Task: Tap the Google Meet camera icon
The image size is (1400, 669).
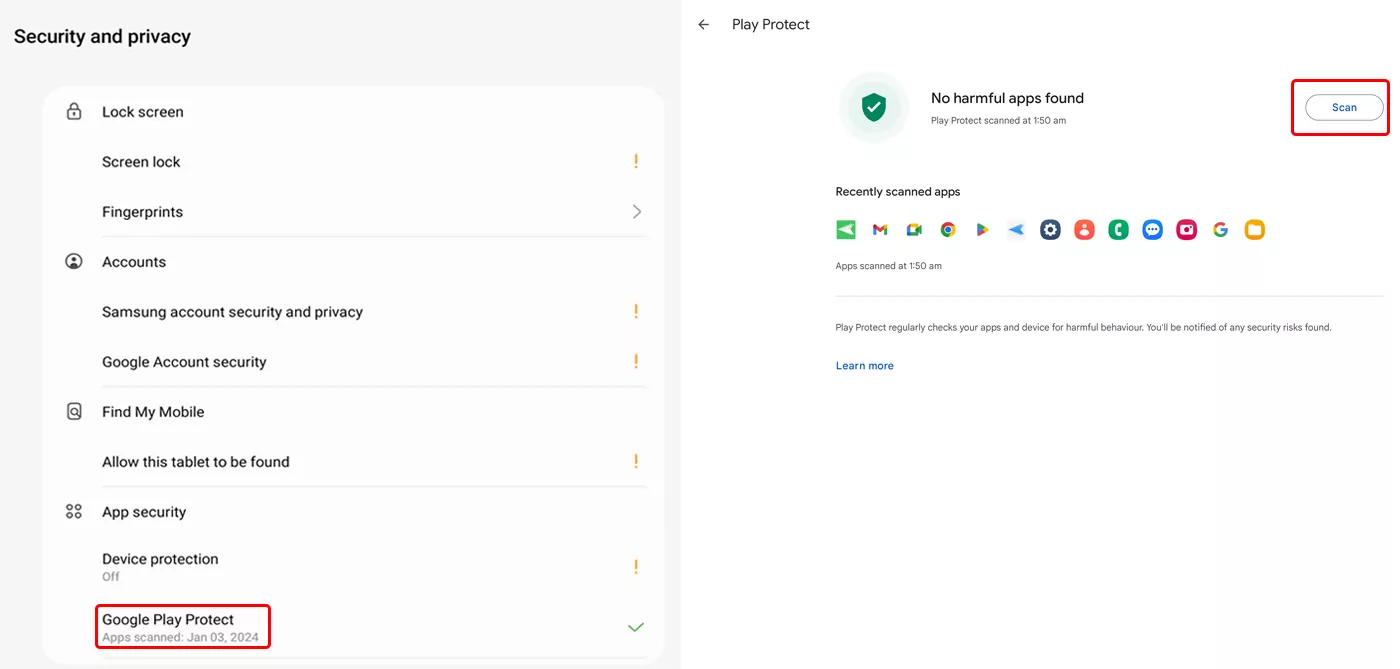Action: click(x=914, y=230)
